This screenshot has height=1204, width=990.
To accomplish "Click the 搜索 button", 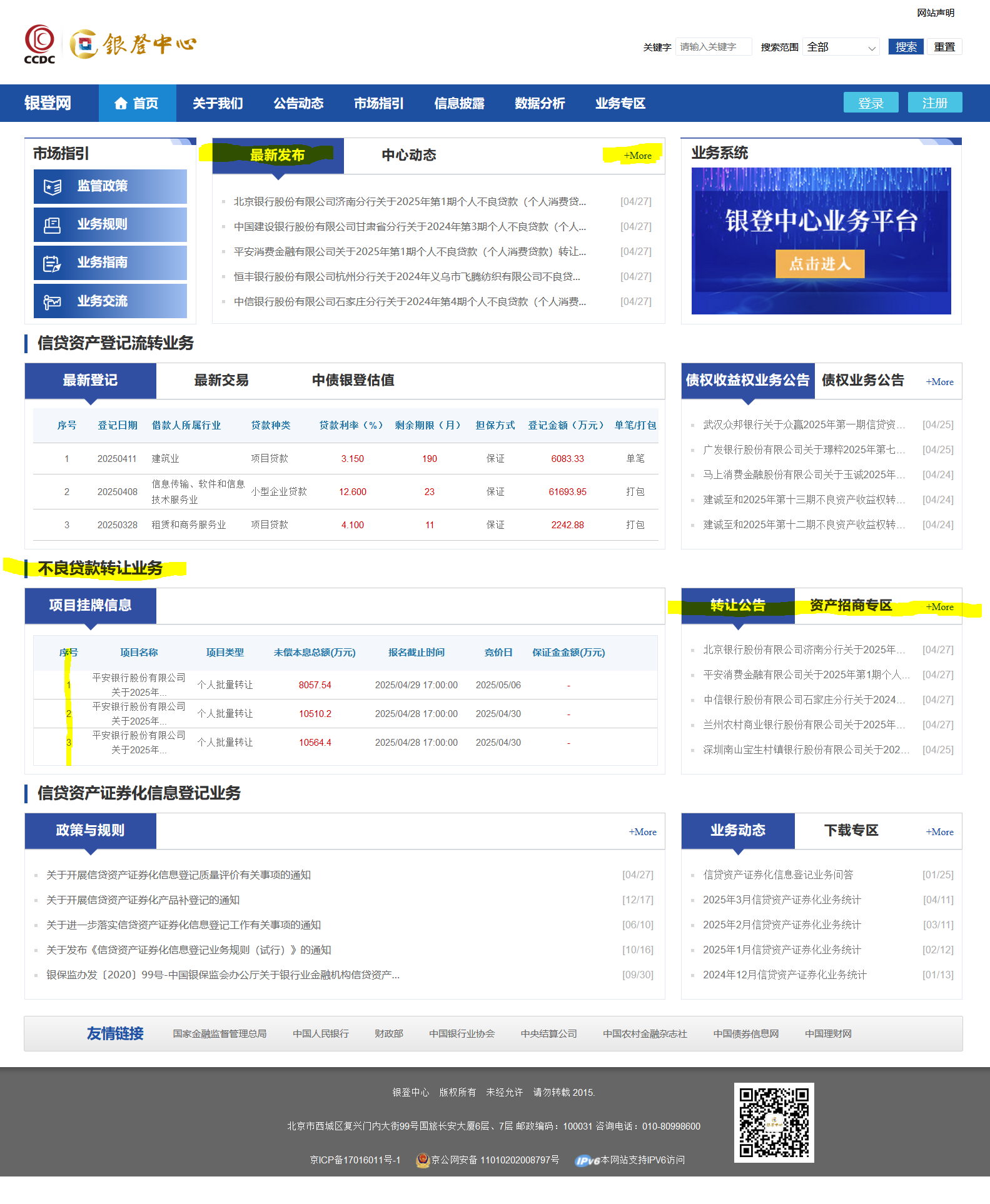I will point(906,47).
